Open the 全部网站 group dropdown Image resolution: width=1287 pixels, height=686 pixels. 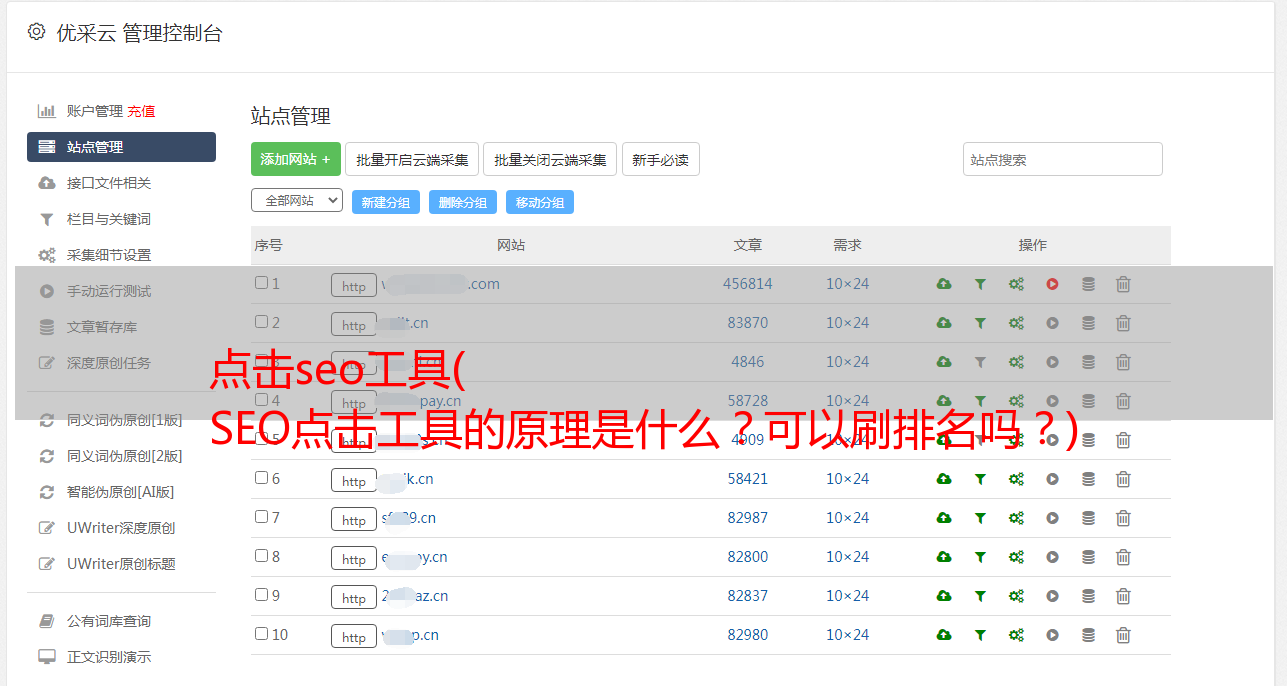(296, 201)
